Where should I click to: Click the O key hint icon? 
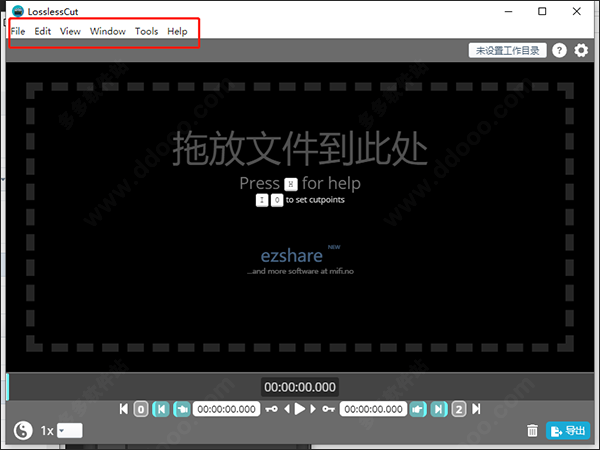pyautogui.click(x=277, y=200)
